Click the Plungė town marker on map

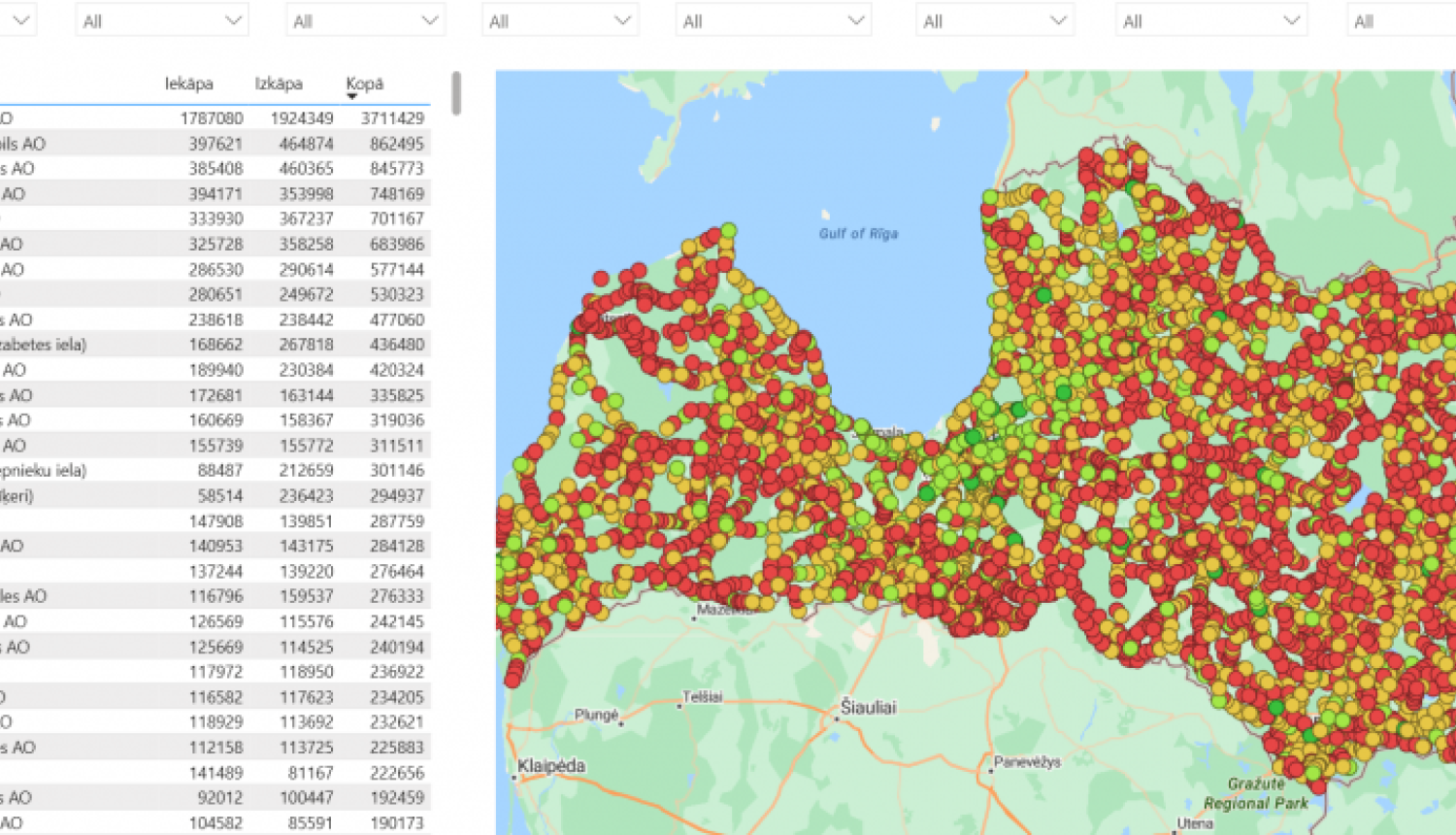click(x=621, y=723)
